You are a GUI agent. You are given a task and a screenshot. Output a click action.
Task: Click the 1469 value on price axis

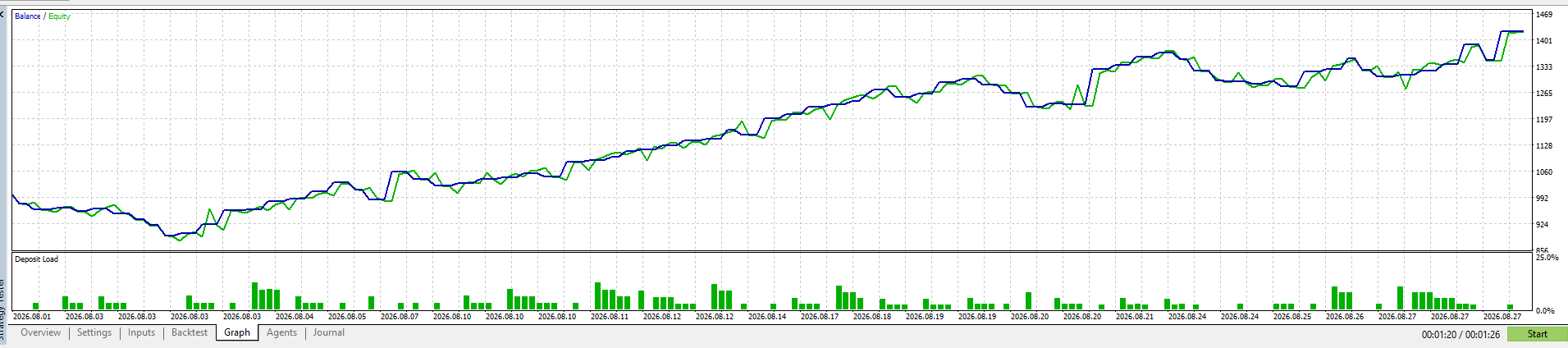coord(1544,15)
